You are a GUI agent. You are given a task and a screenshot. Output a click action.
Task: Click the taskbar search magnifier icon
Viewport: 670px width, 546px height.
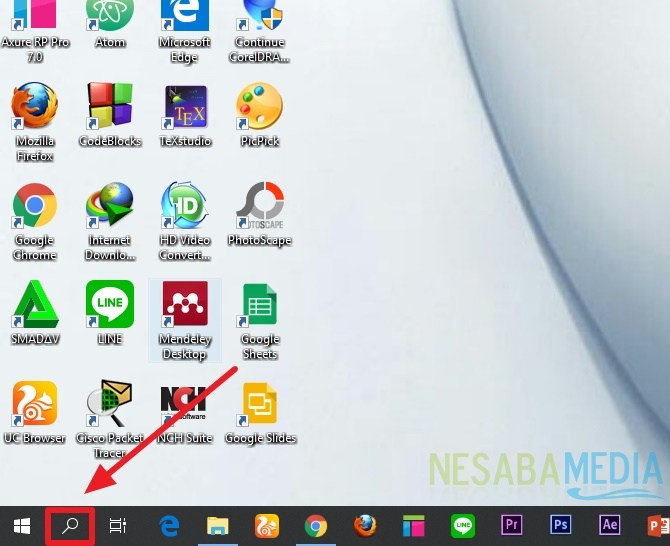[x=70, y=526]
